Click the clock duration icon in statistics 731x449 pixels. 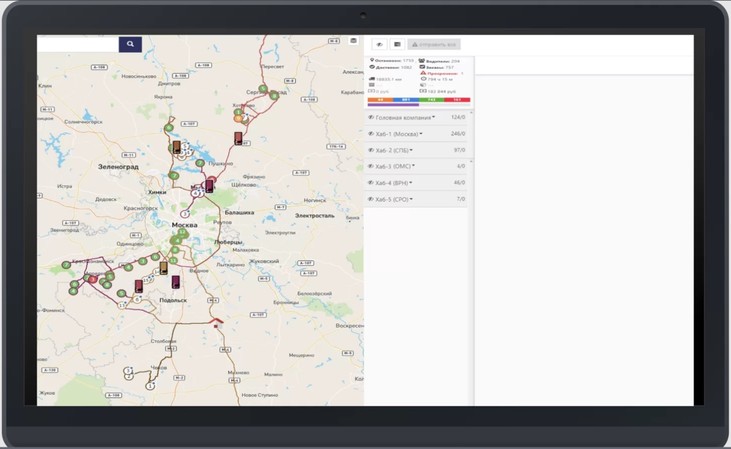click(x=423, y=79)
